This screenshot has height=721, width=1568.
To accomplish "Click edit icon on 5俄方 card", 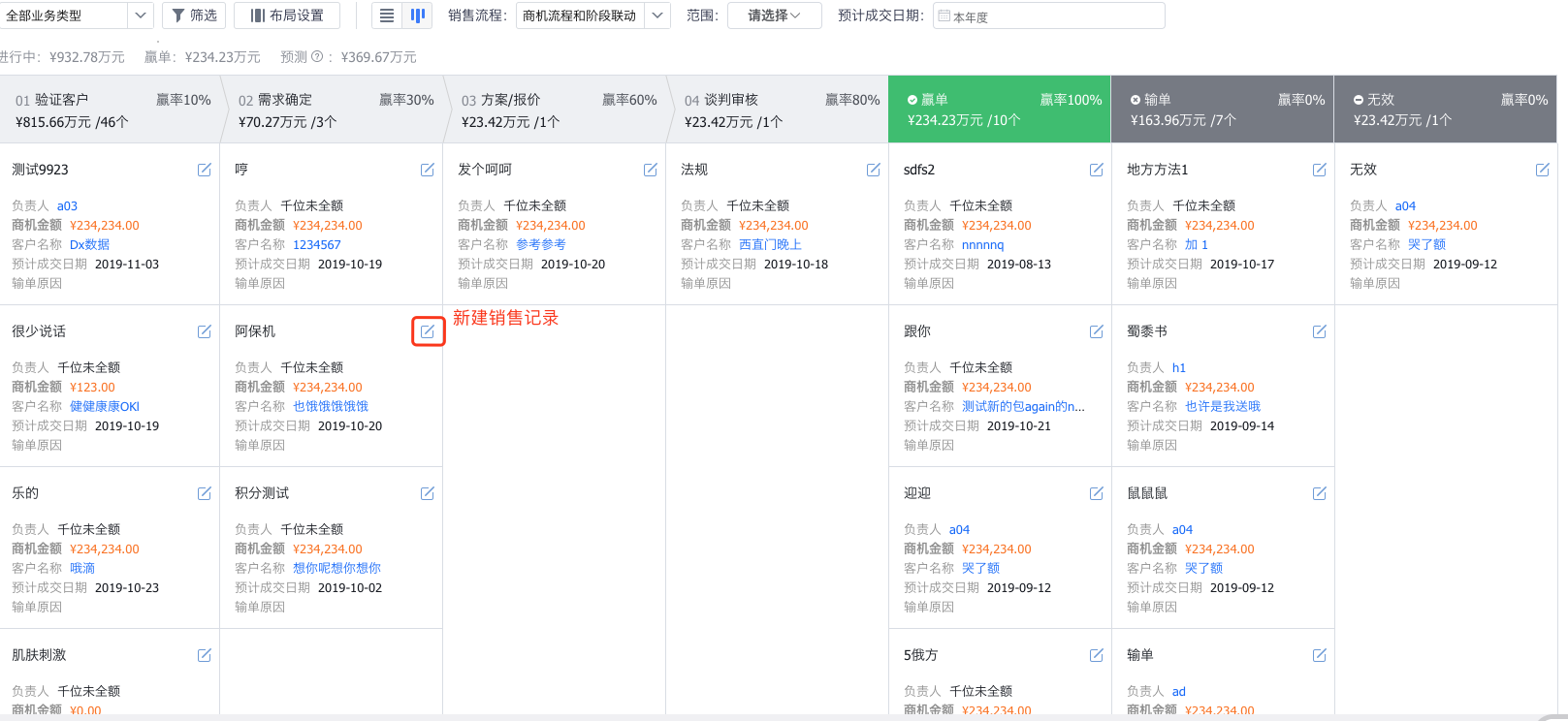I will pos(1097,655).
